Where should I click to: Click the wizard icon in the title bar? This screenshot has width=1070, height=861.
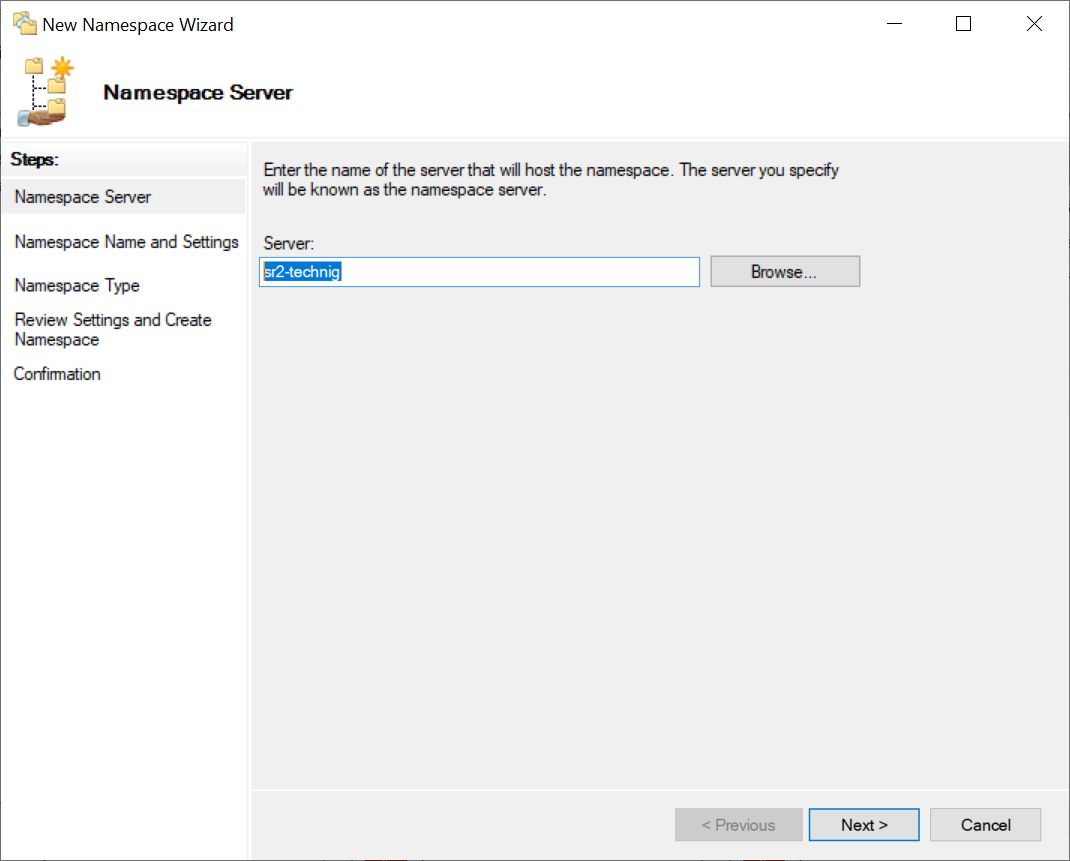pos(24,24)
